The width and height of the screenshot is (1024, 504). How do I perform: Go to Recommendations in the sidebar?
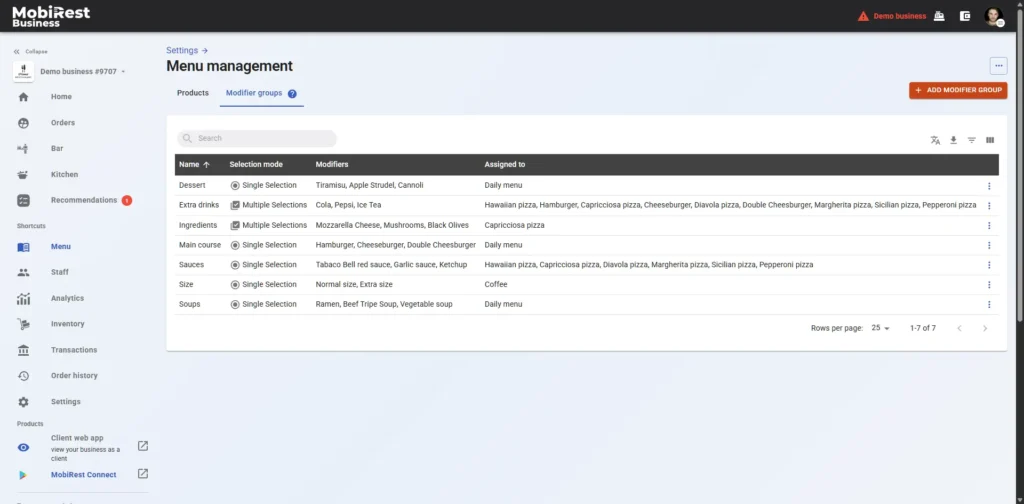tap(84, 200)
